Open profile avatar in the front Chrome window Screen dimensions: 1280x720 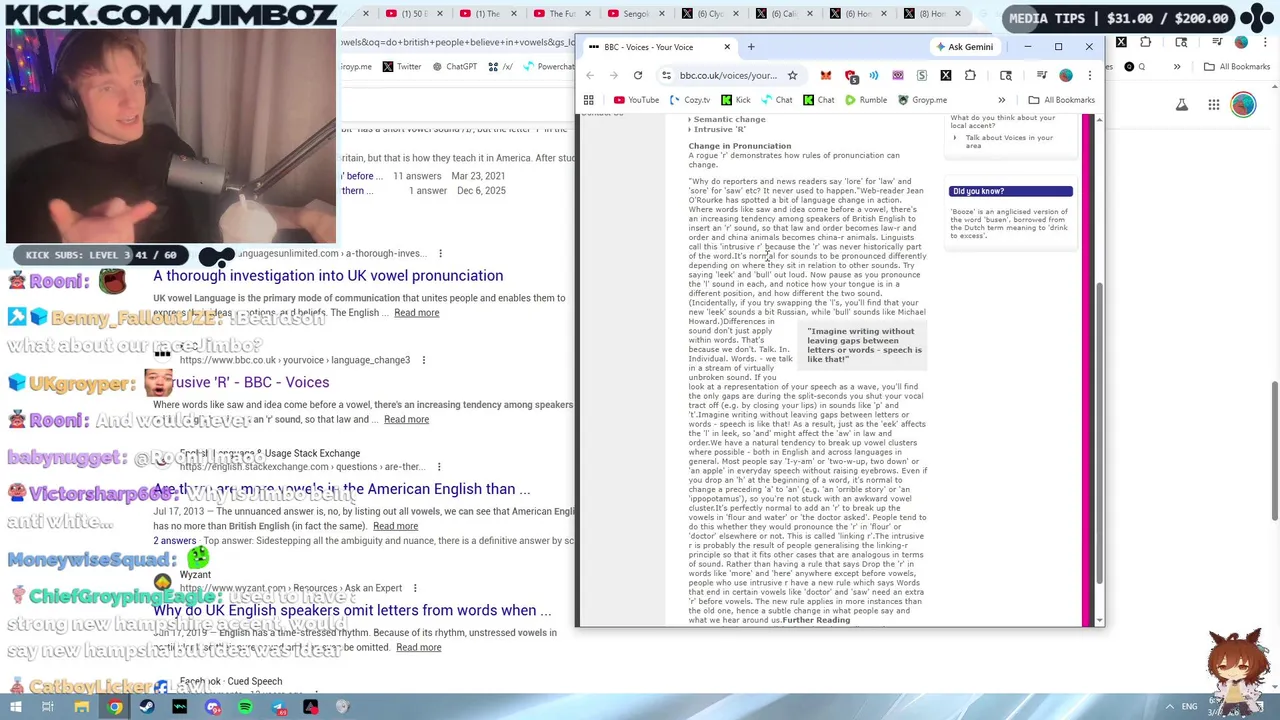click(1066, 75)
